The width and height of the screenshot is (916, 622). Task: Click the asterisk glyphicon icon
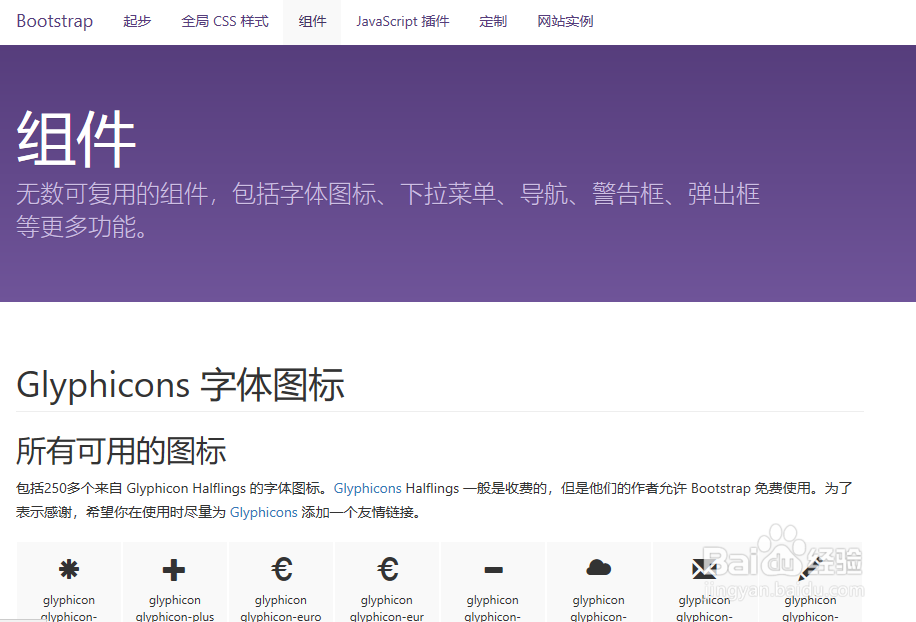click(69, 569)
